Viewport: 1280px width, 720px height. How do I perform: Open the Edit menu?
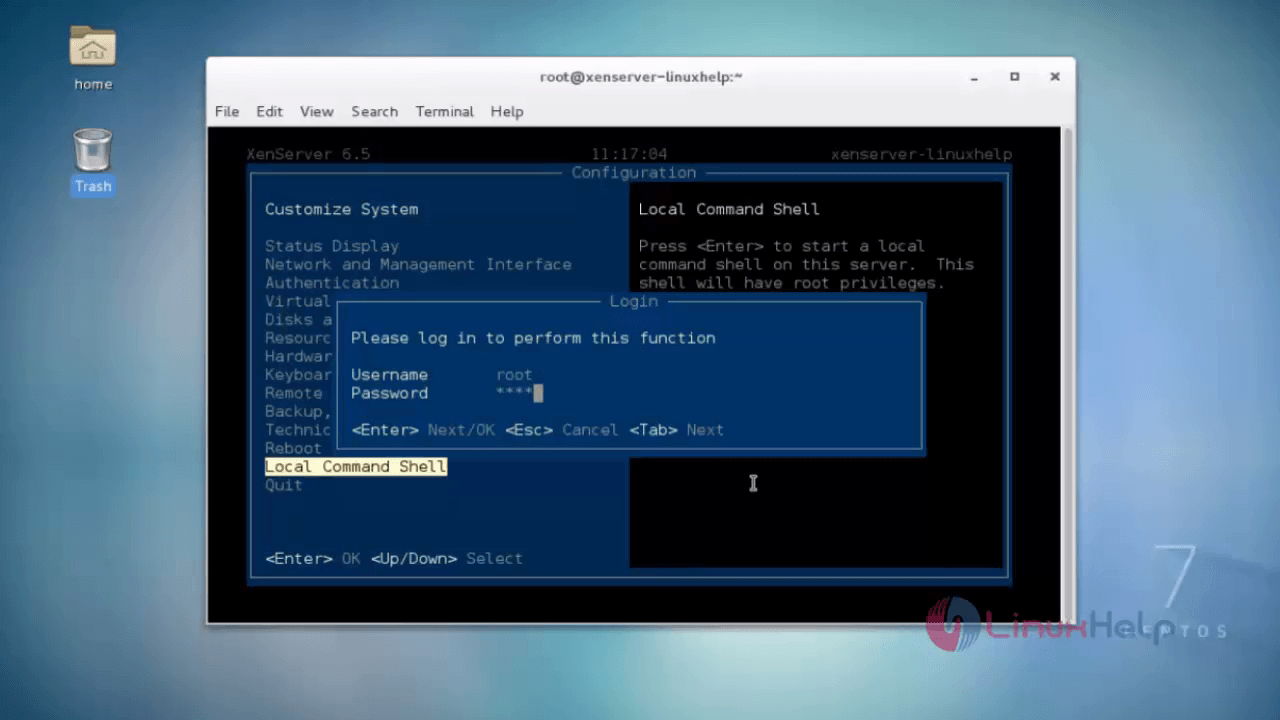[x=269, y=111]
